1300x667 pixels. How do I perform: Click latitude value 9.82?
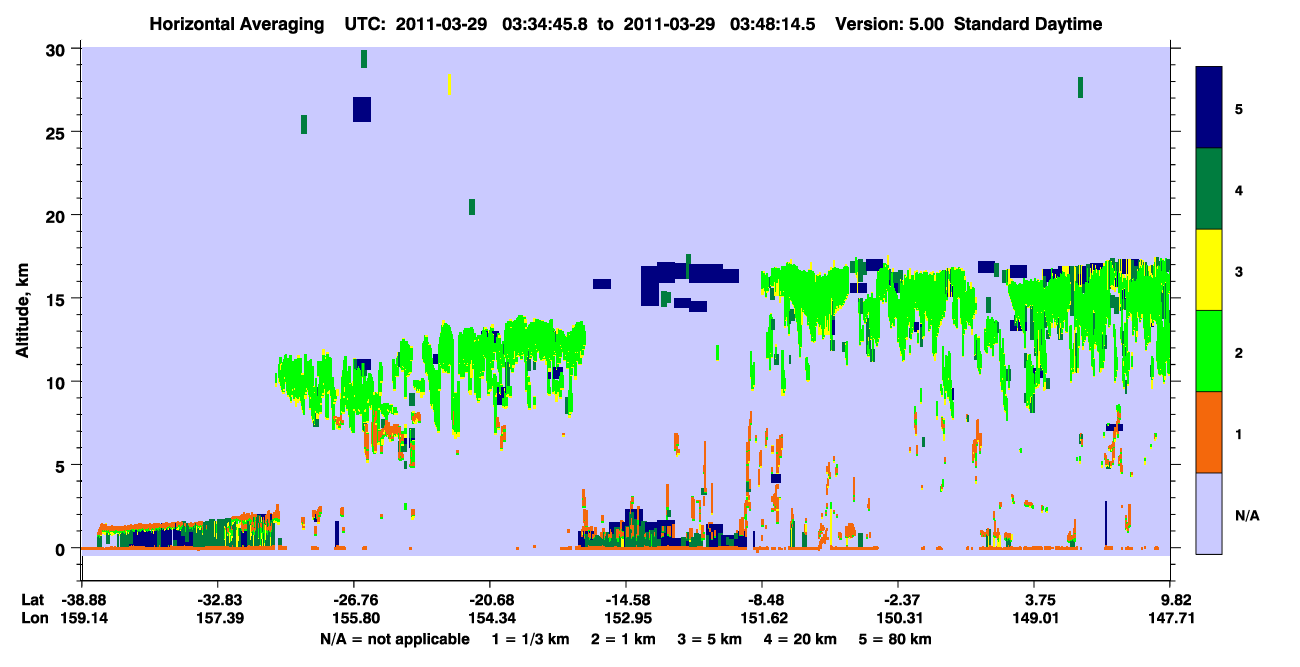point(1176,600)
